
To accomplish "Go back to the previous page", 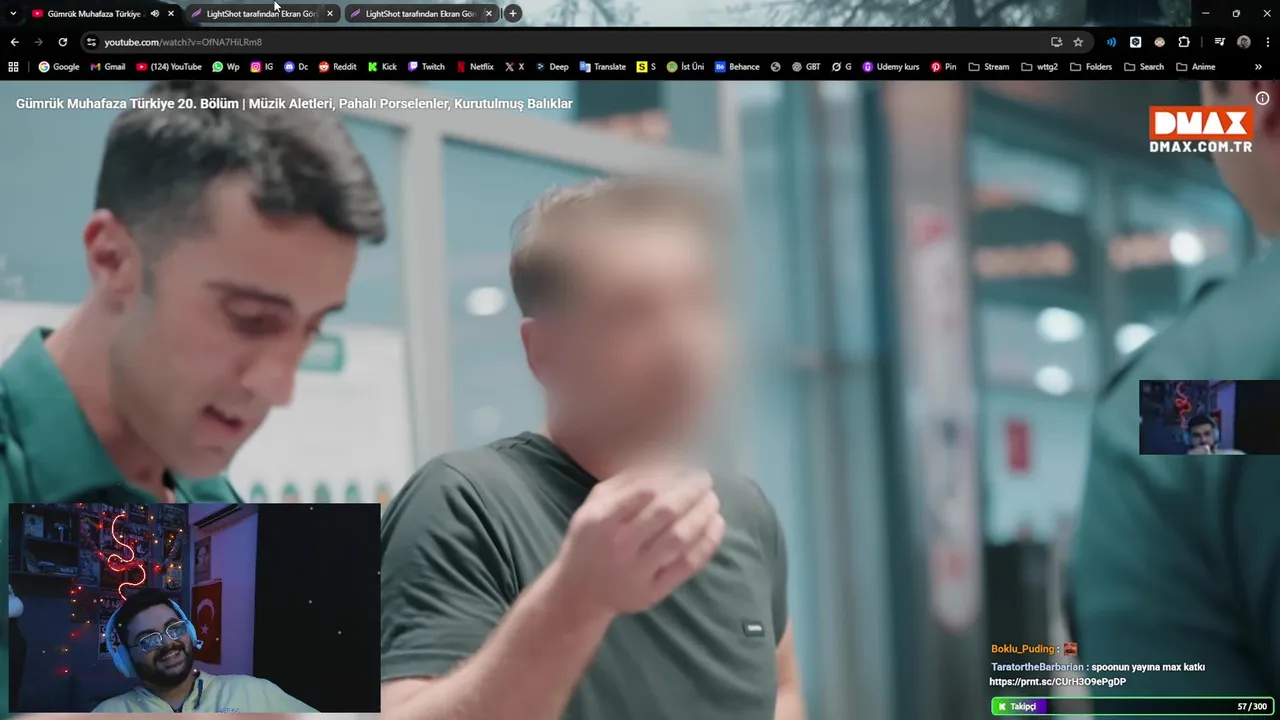I will pyautogui.click(x=14, y=42).
